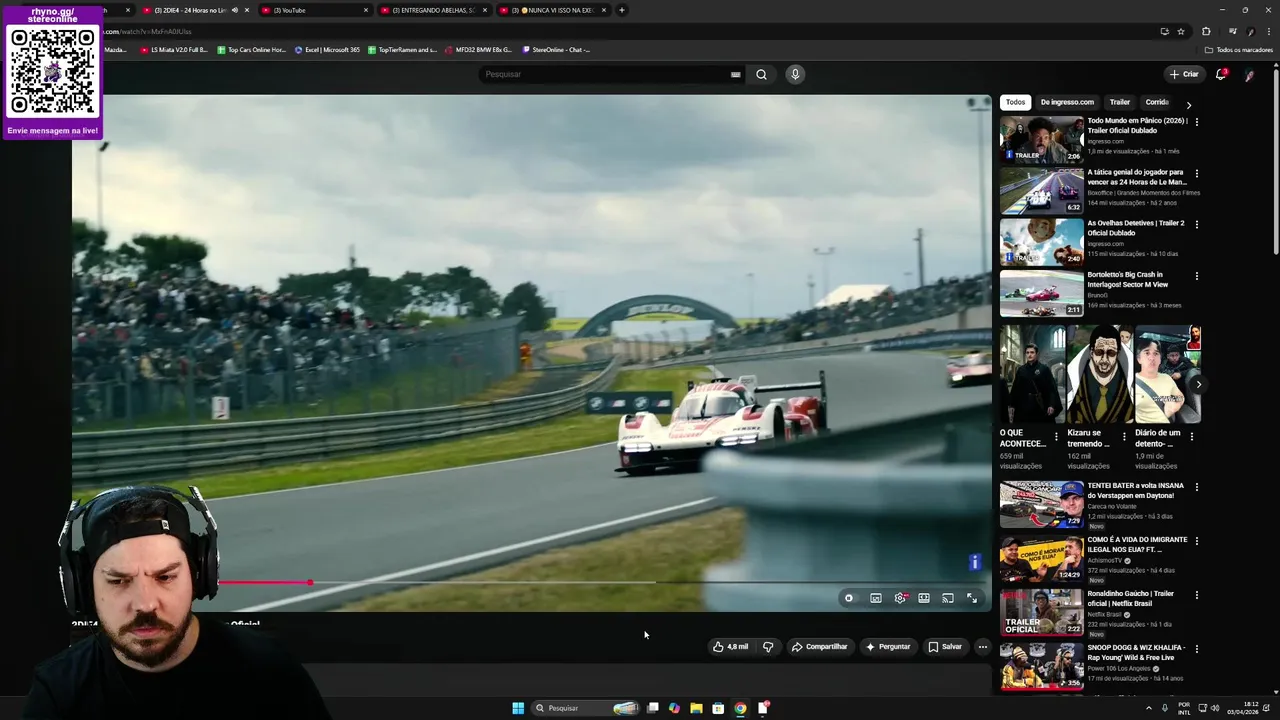Open TENTEI BATER a volta INSANA thumbnail
This screenshot has width=1280, height=720.
tap(1041, 504)
